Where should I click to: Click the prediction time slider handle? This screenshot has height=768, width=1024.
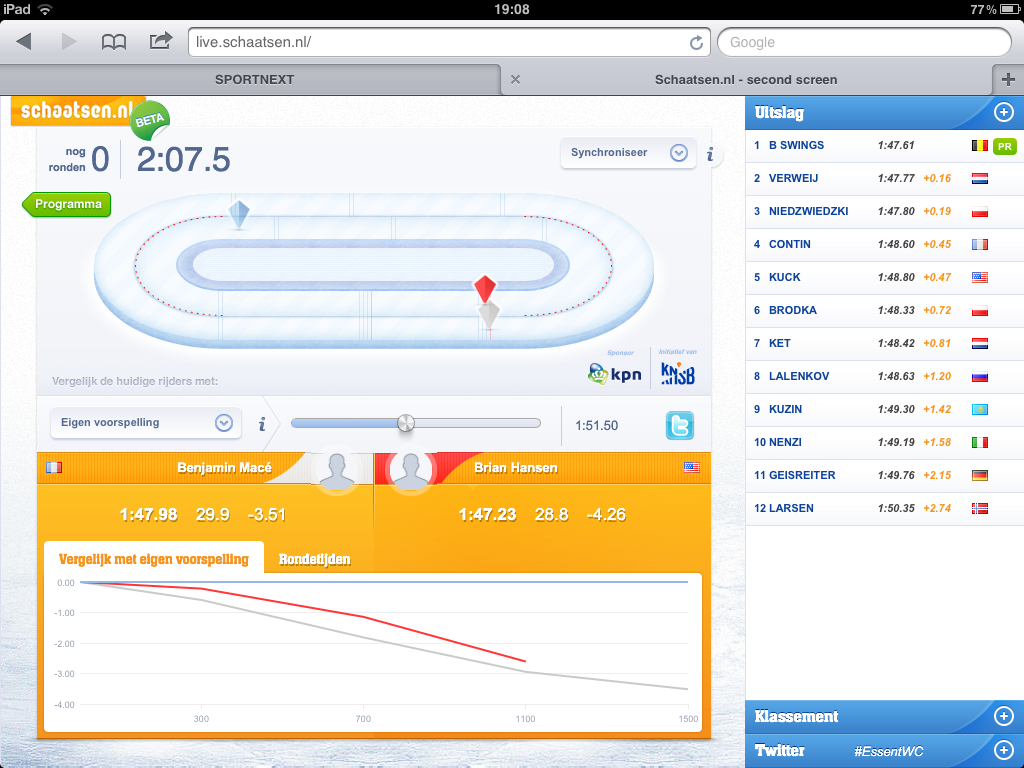tap(405, 423)
